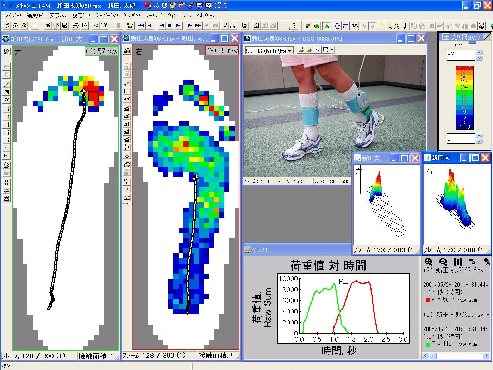Image resolution: width=493 pixels, height=370 pixels.
Task: Click the top tool icon in the right foot sidebar
Action: (x=127, y=51)
